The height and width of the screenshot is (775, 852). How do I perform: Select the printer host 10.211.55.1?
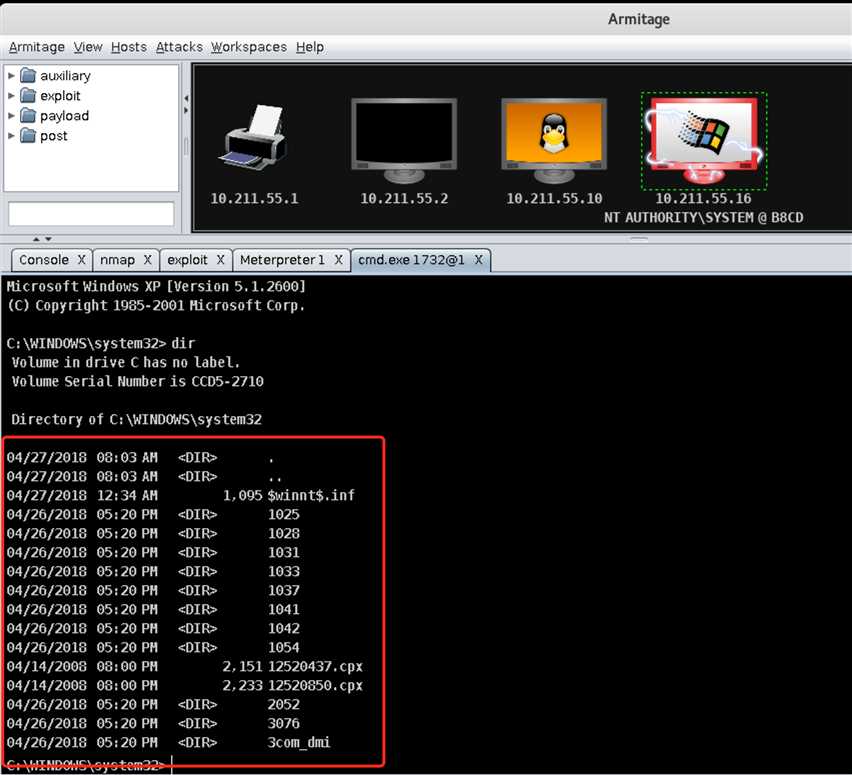click(x=254, y=138)
